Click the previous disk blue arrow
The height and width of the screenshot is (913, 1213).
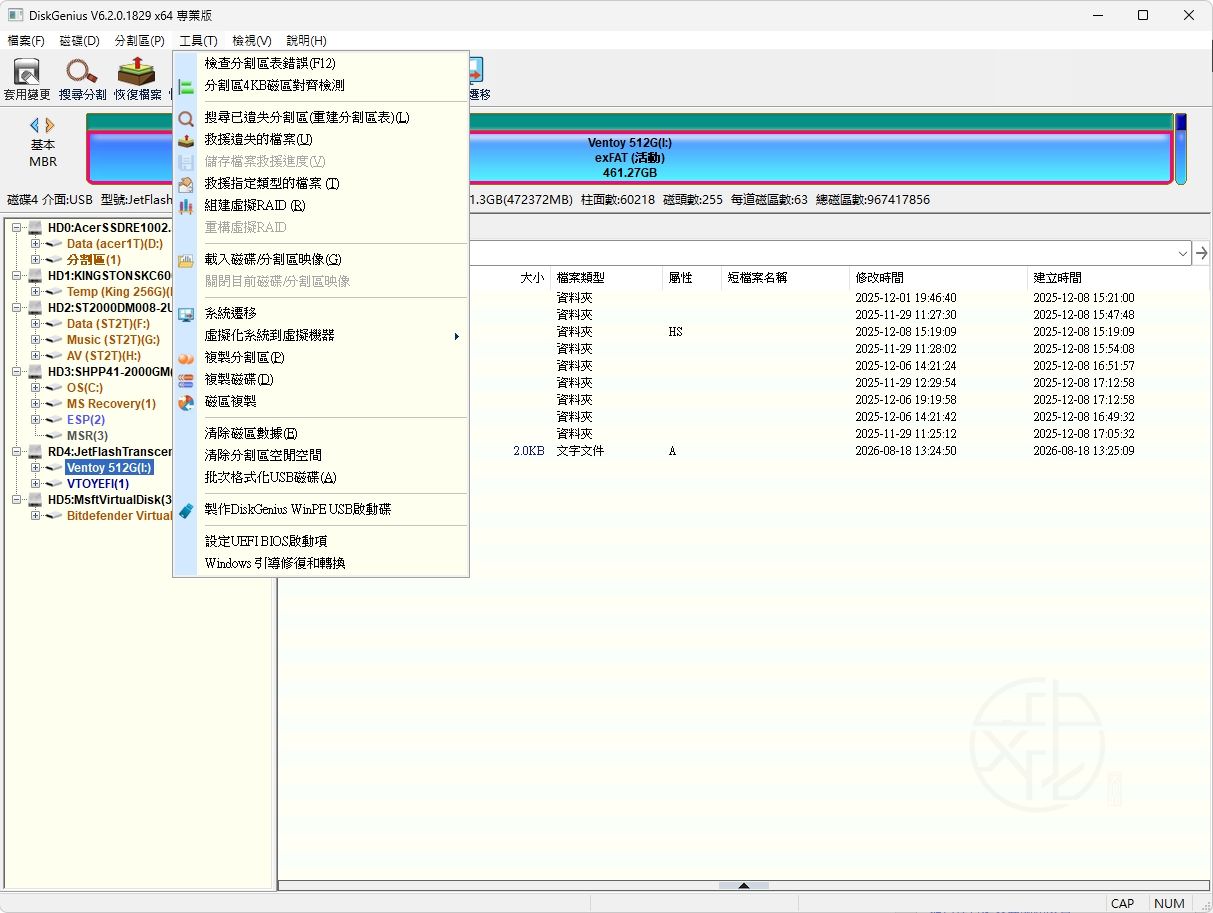35,125
